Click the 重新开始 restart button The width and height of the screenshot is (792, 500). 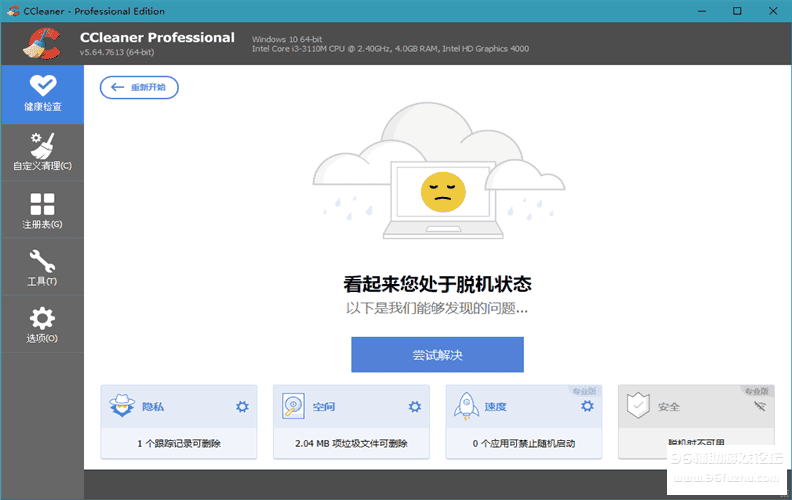click(x=139, y=87)
